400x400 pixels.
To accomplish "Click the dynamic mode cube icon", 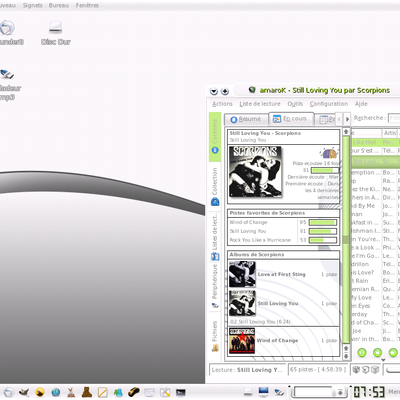I will click(375, 370).
